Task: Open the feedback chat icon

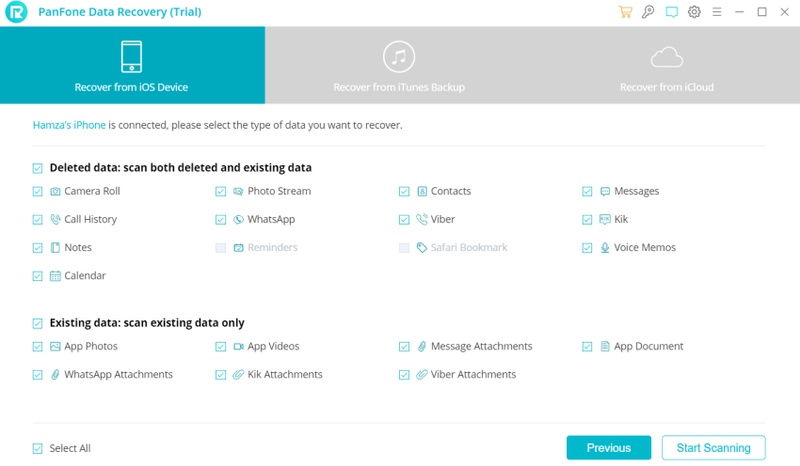Action: click(671, 12)
